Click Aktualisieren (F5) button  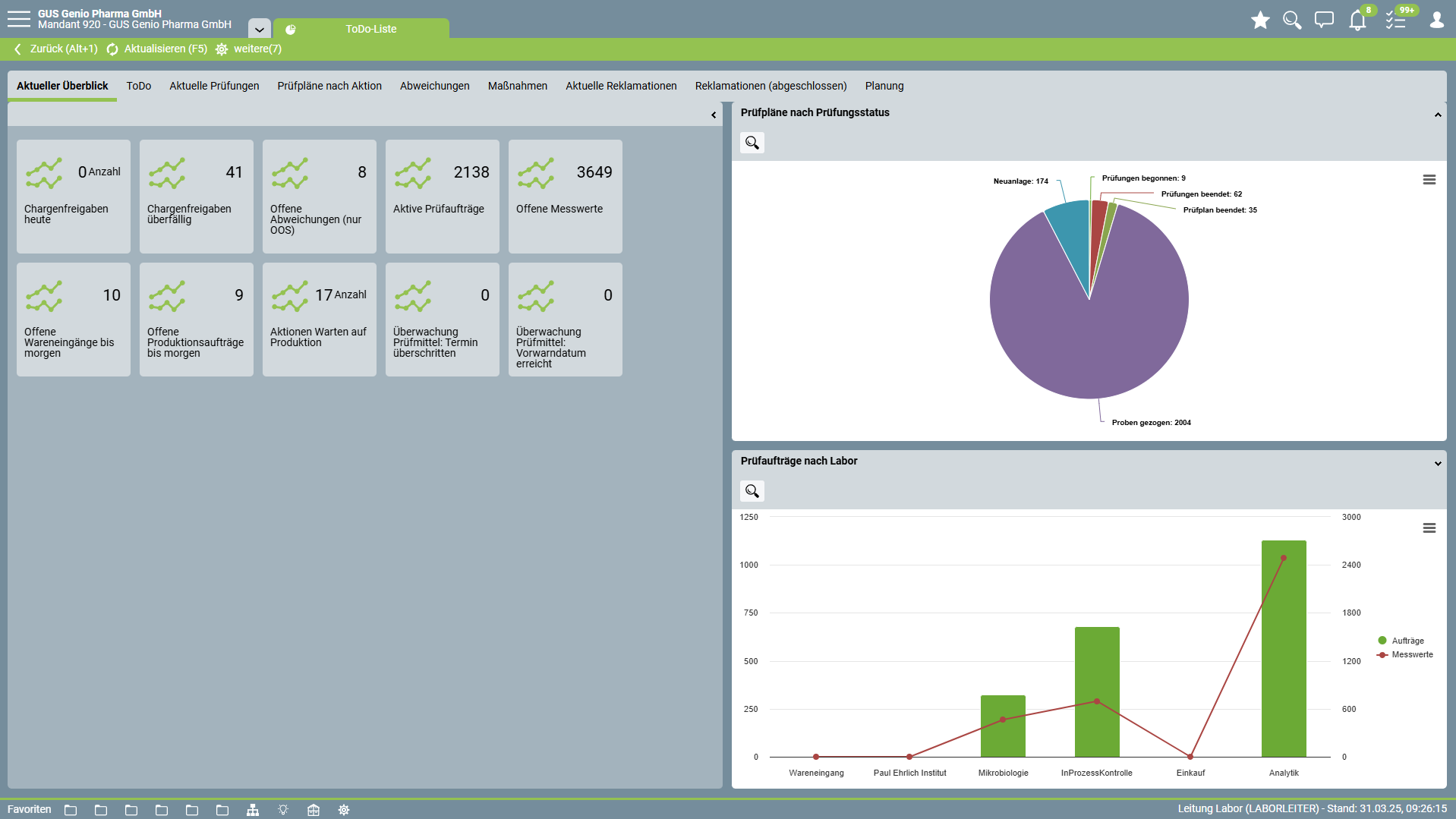(157, 49)
